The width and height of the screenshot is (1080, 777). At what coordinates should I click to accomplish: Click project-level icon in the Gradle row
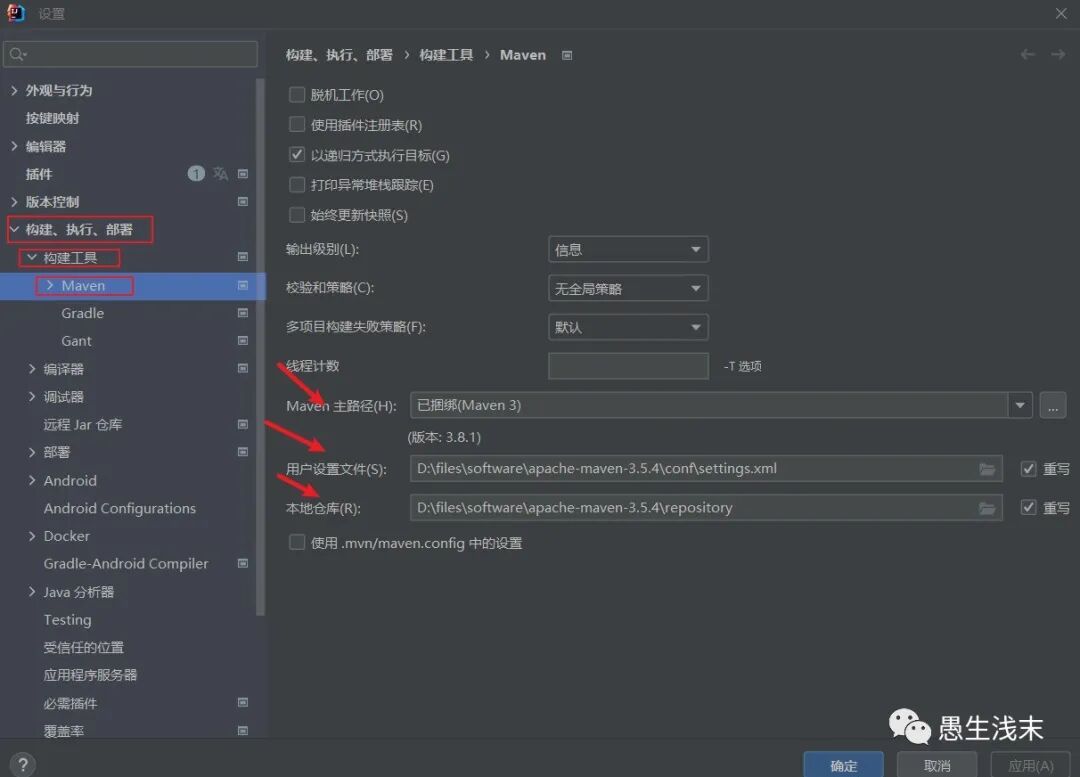coord(242,313)
